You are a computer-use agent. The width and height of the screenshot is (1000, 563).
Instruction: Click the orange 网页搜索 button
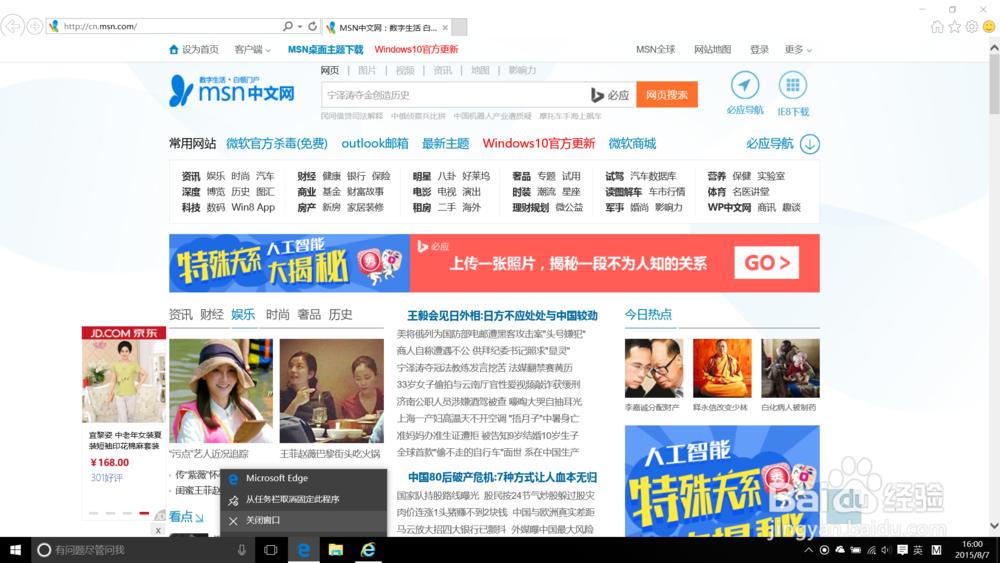coord(666,95)
